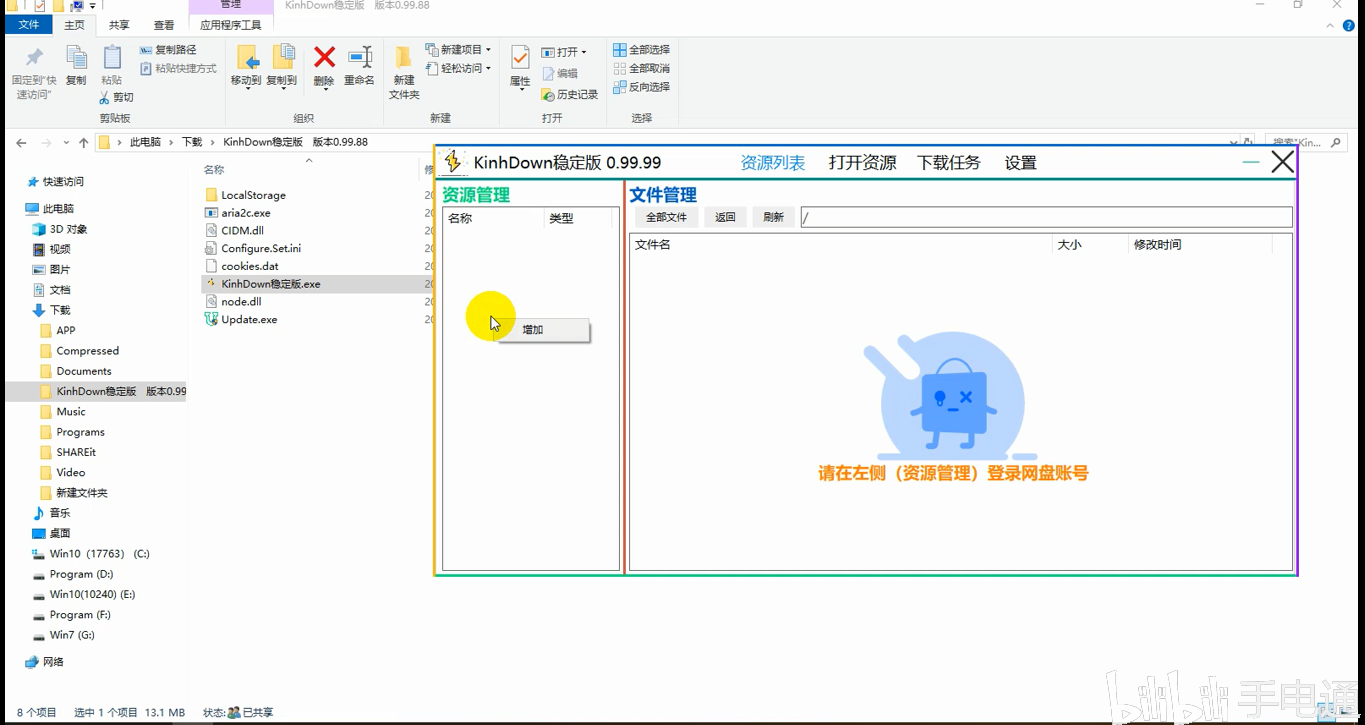Image resolution: width=1365 pixels, height=725 pixels.
Task: Click Configure.Set.ini in the file list
Action: point(253,248)
